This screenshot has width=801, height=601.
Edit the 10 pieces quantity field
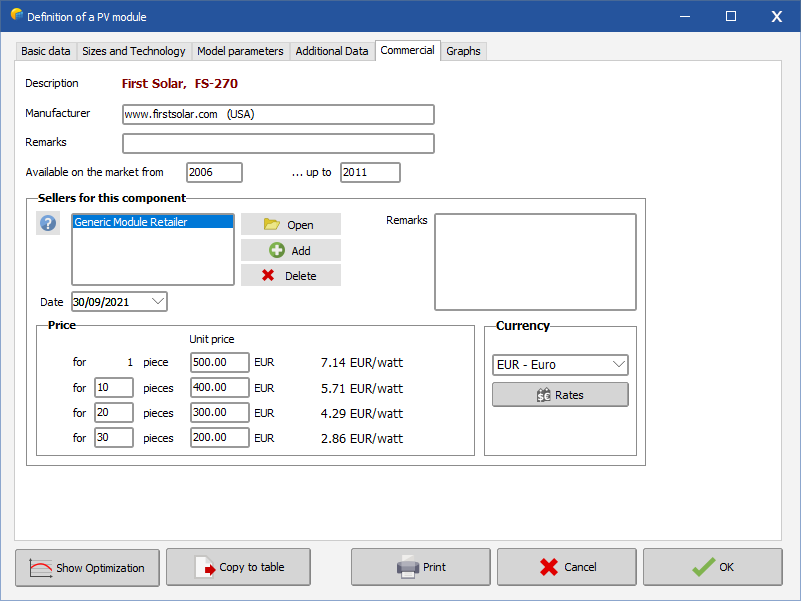tap(114, 387)
